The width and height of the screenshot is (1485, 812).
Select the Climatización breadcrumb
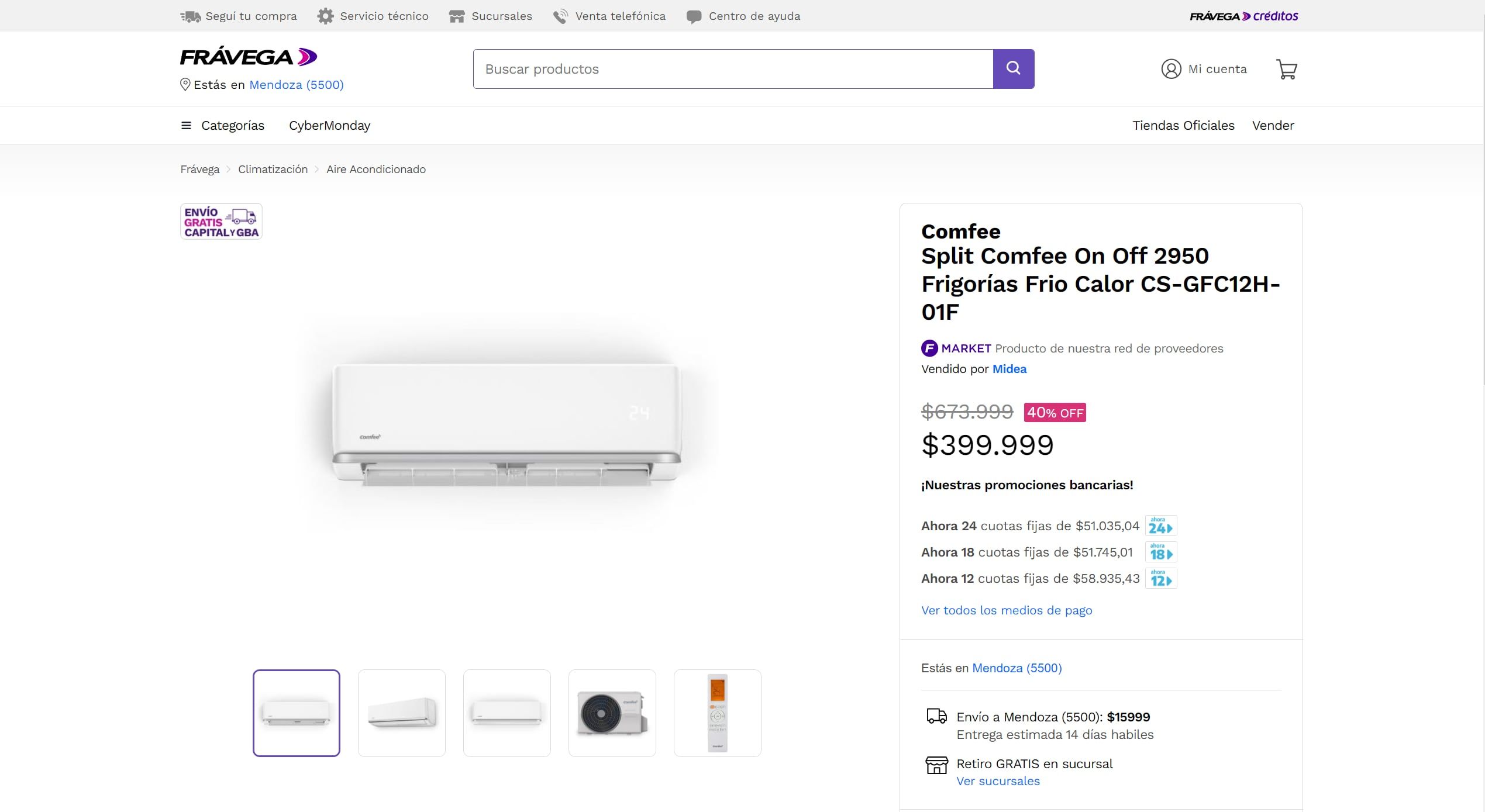[x=273, y=170]
